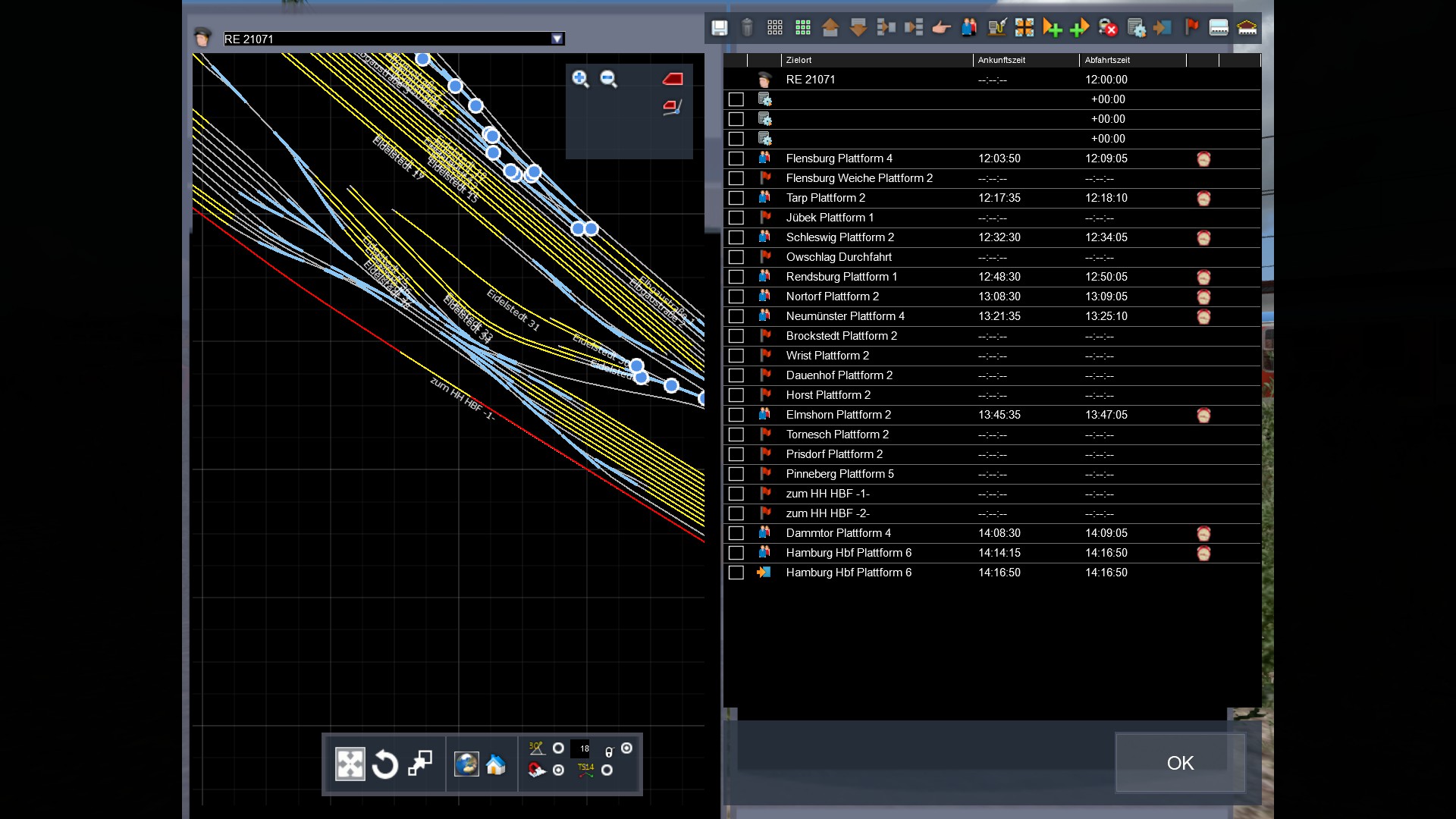Click the Zielort column header
The image size is (1456, 819).
coord(799,60)
